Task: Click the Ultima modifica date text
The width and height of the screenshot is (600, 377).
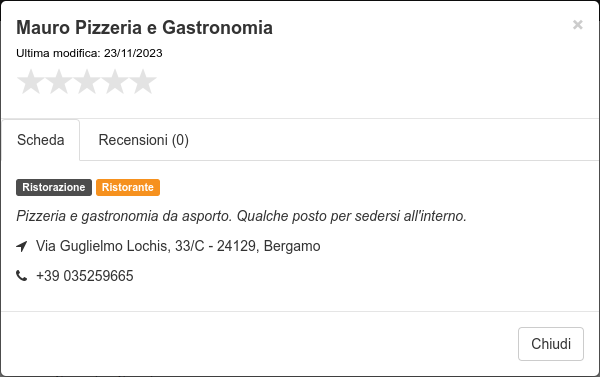Action: [89, 53]
